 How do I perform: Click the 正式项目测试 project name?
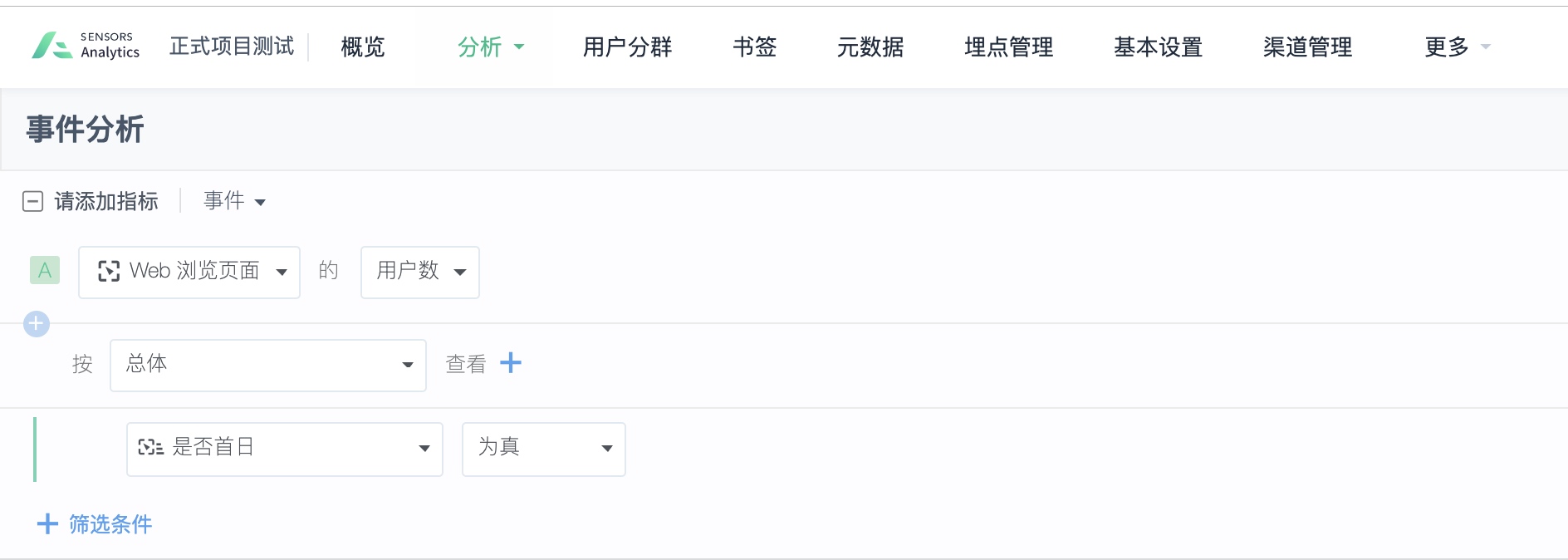(x=232, y=46)
